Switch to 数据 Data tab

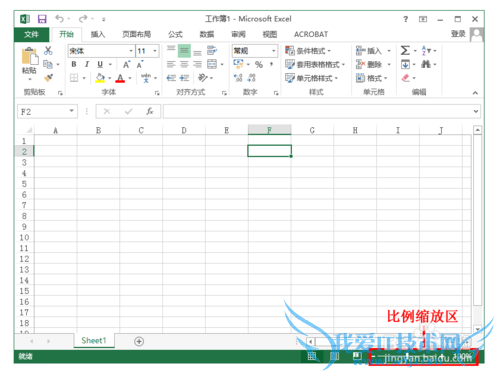pos(207,34)
